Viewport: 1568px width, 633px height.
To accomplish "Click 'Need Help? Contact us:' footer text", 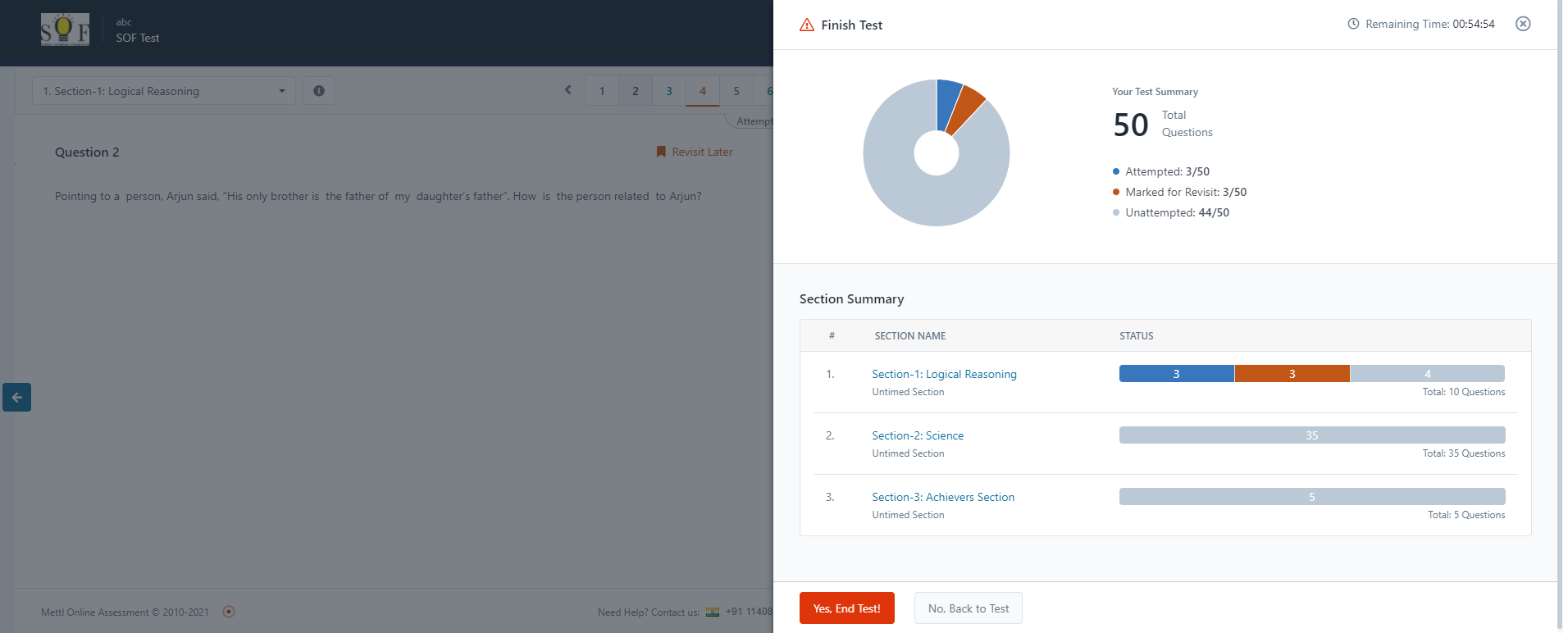I will click(x=649, y=612).
